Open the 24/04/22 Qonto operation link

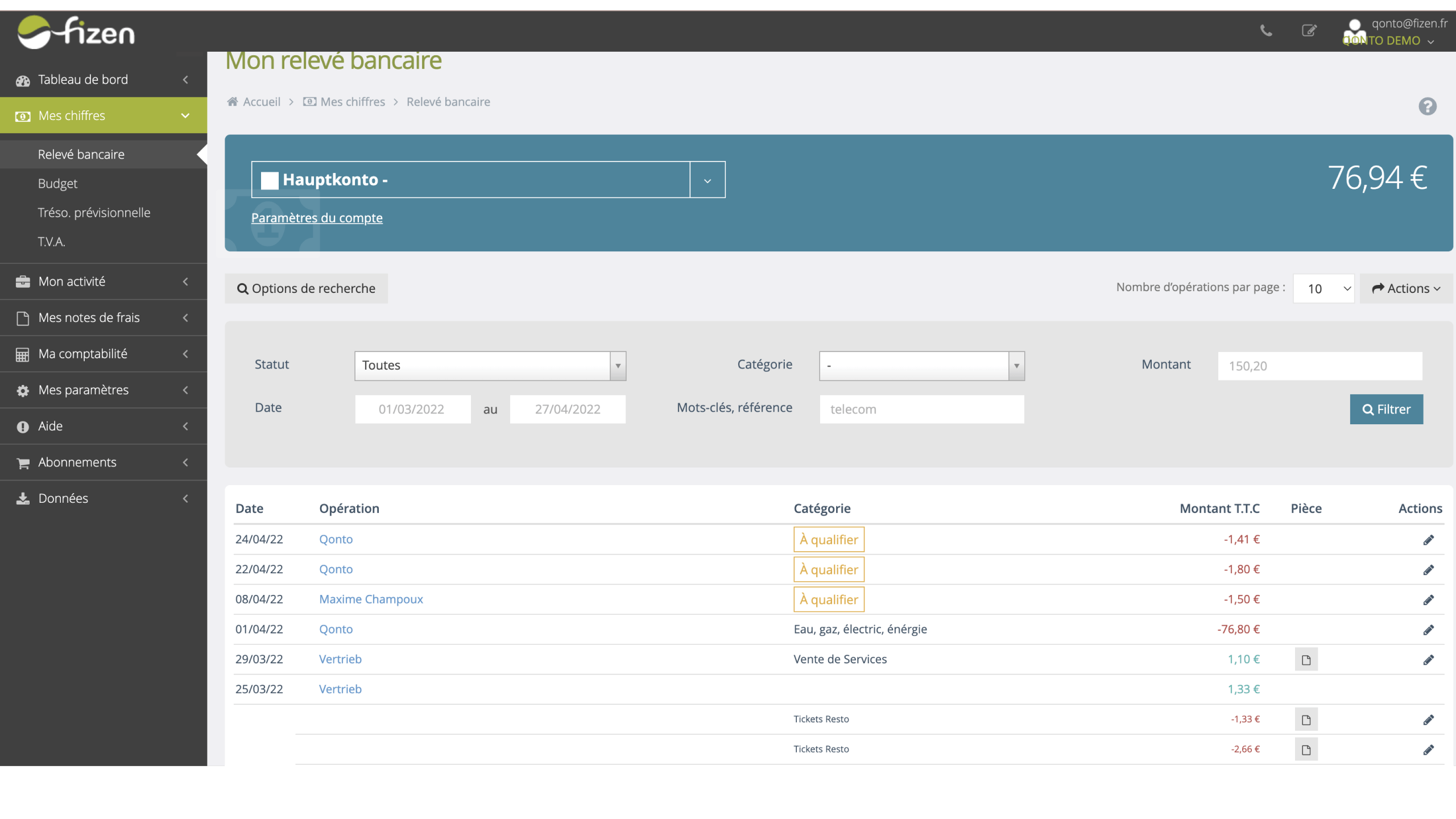point(336,539)
